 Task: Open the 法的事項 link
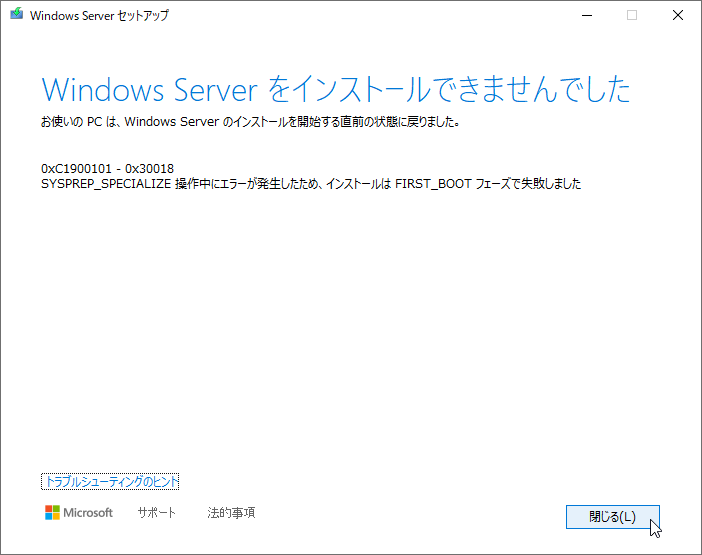click(231, 513)
